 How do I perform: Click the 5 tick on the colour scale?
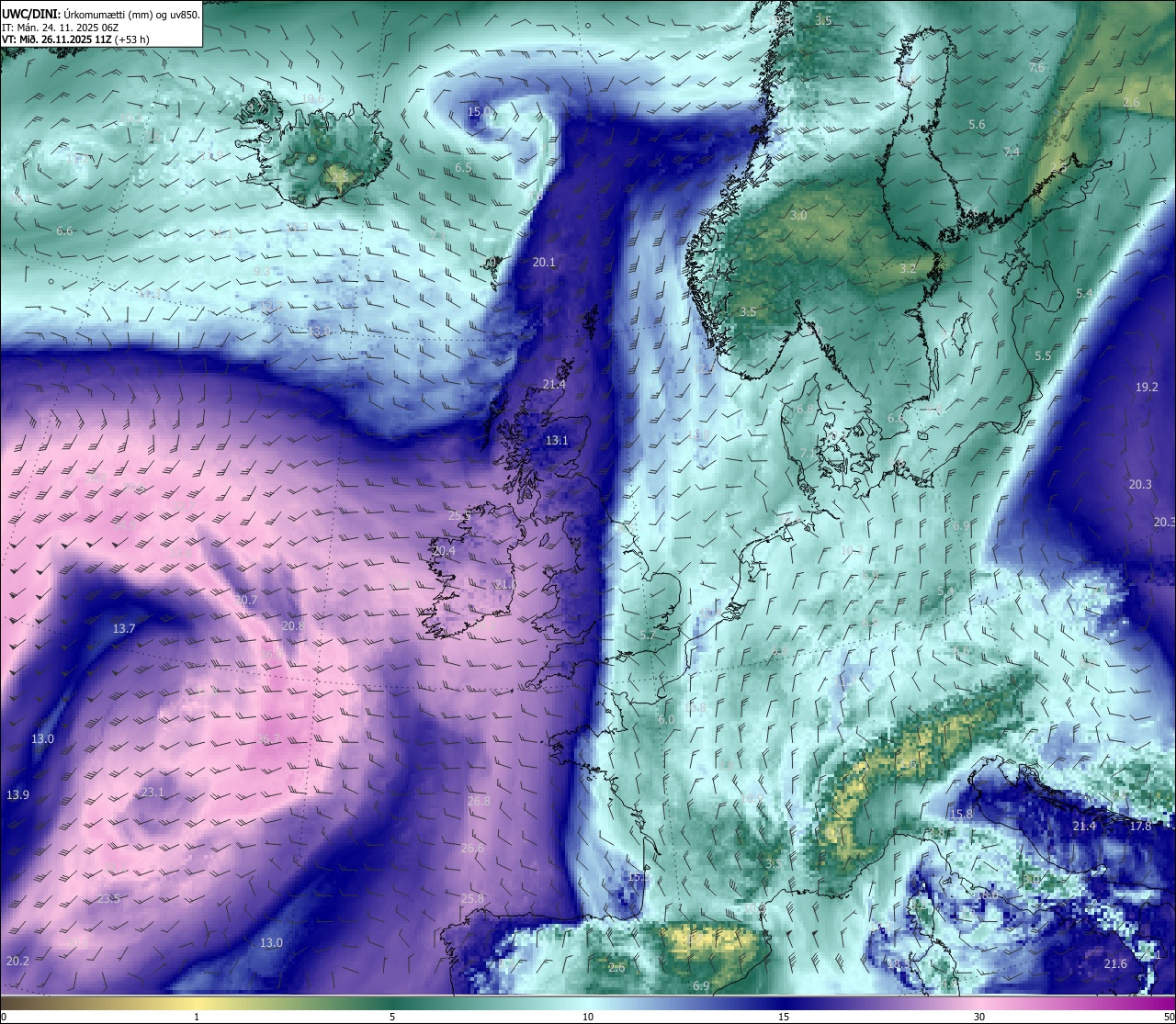tap(392, 1017)
